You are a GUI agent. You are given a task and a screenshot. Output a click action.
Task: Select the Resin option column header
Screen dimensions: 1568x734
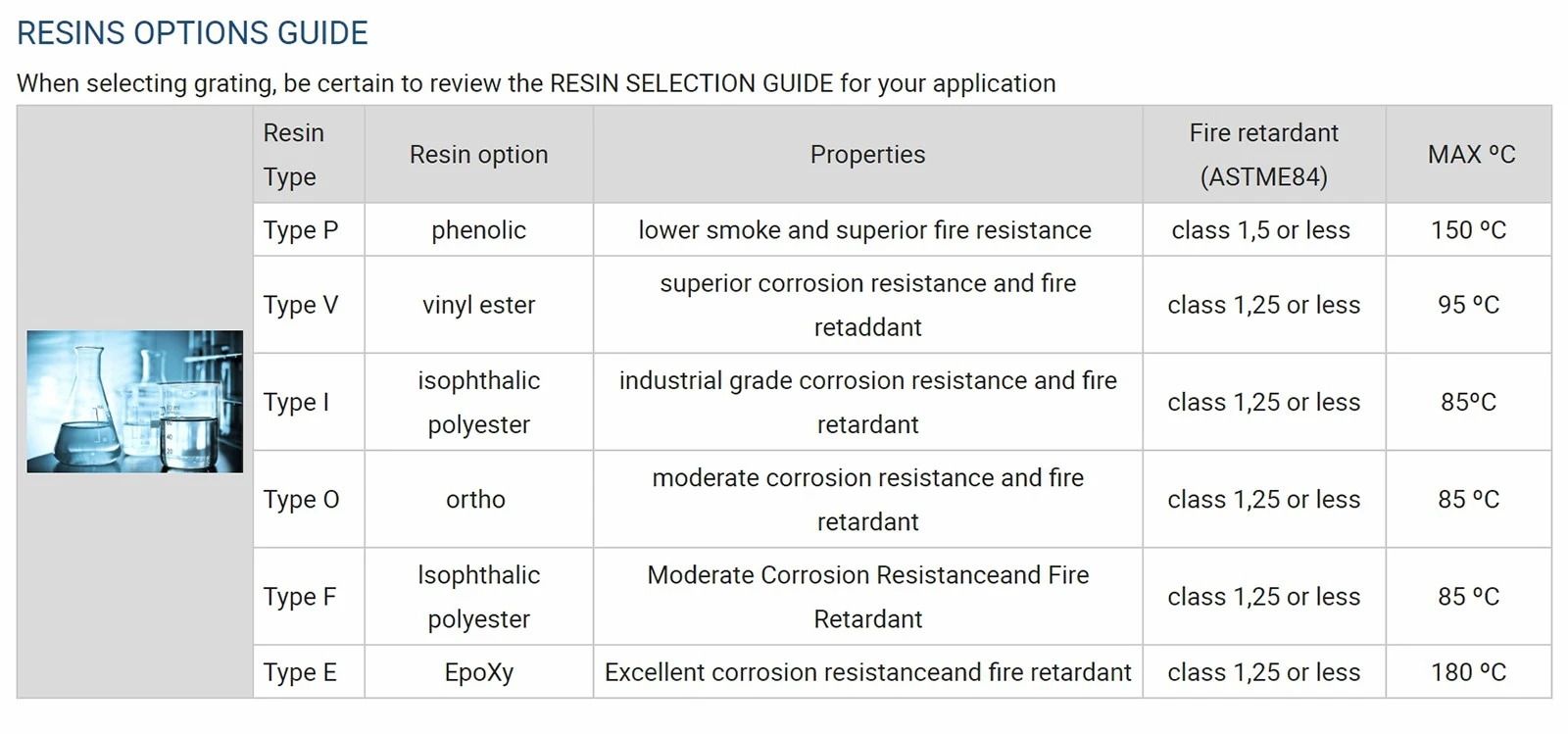478,155
